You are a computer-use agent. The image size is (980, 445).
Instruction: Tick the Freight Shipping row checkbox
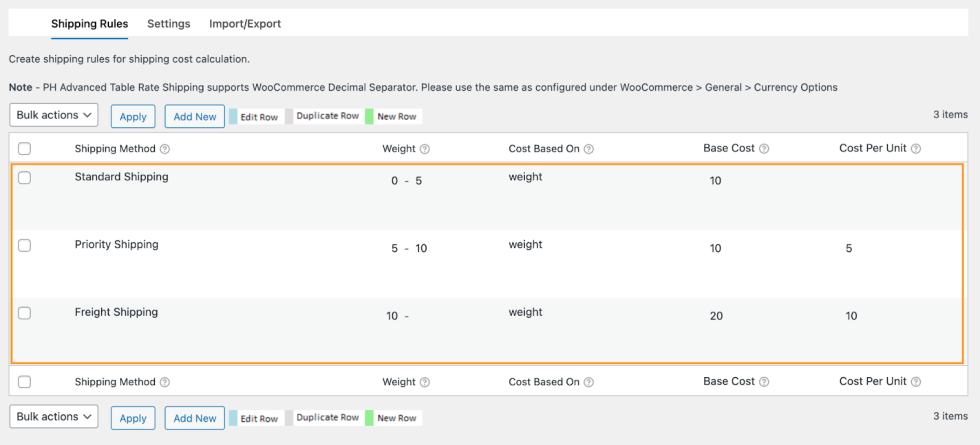(x=25, y=313)
